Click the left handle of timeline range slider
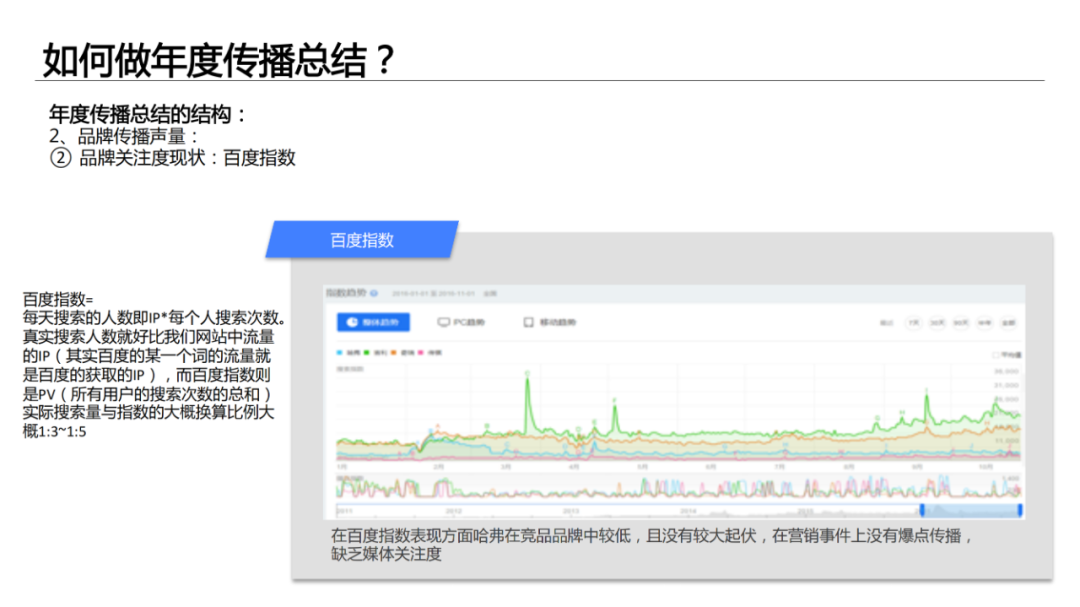 922,510
